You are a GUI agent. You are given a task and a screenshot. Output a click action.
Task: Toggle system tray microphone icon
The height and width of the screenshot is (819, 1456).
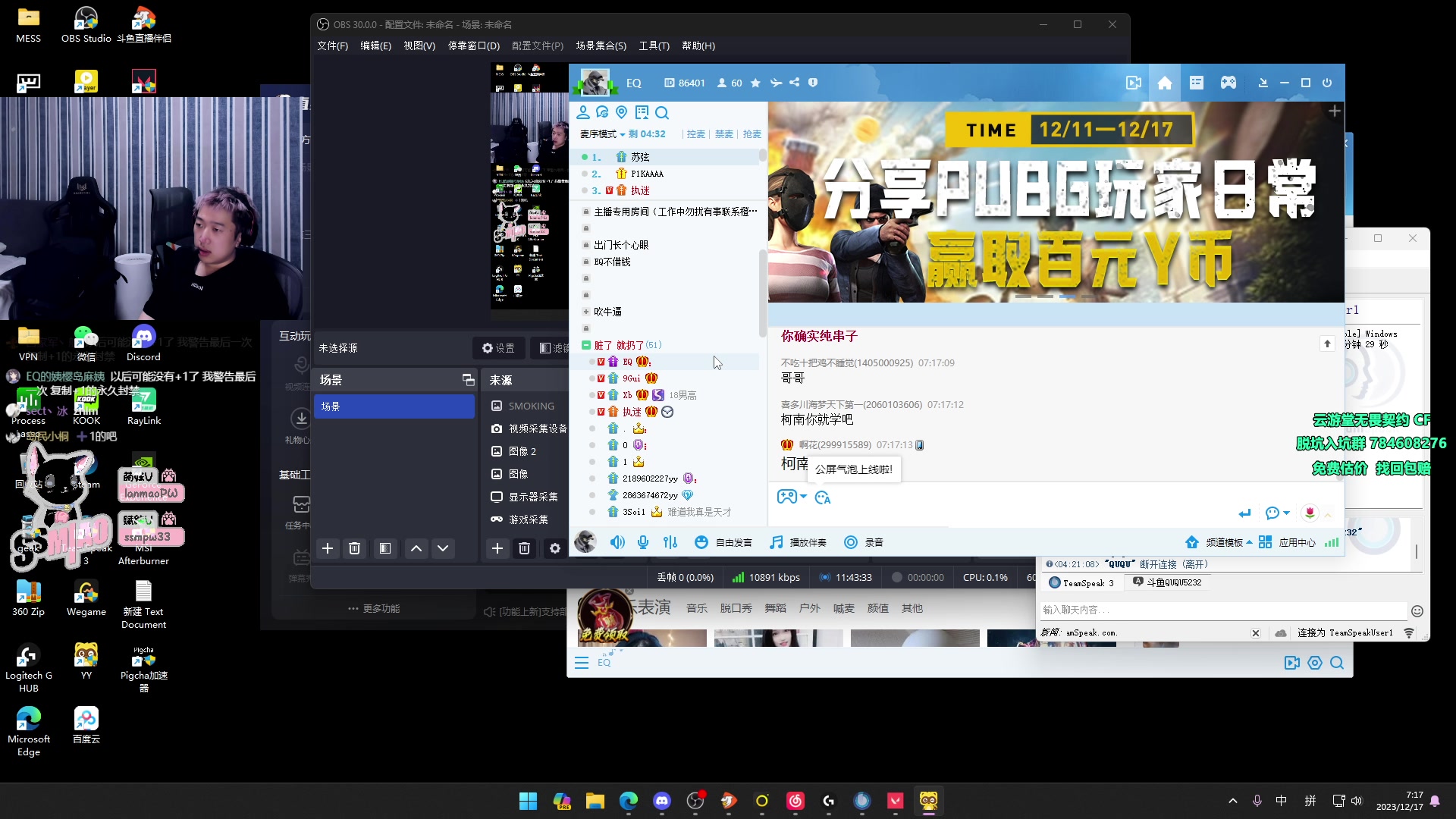pyautogui.click(x=1257, y=801)
